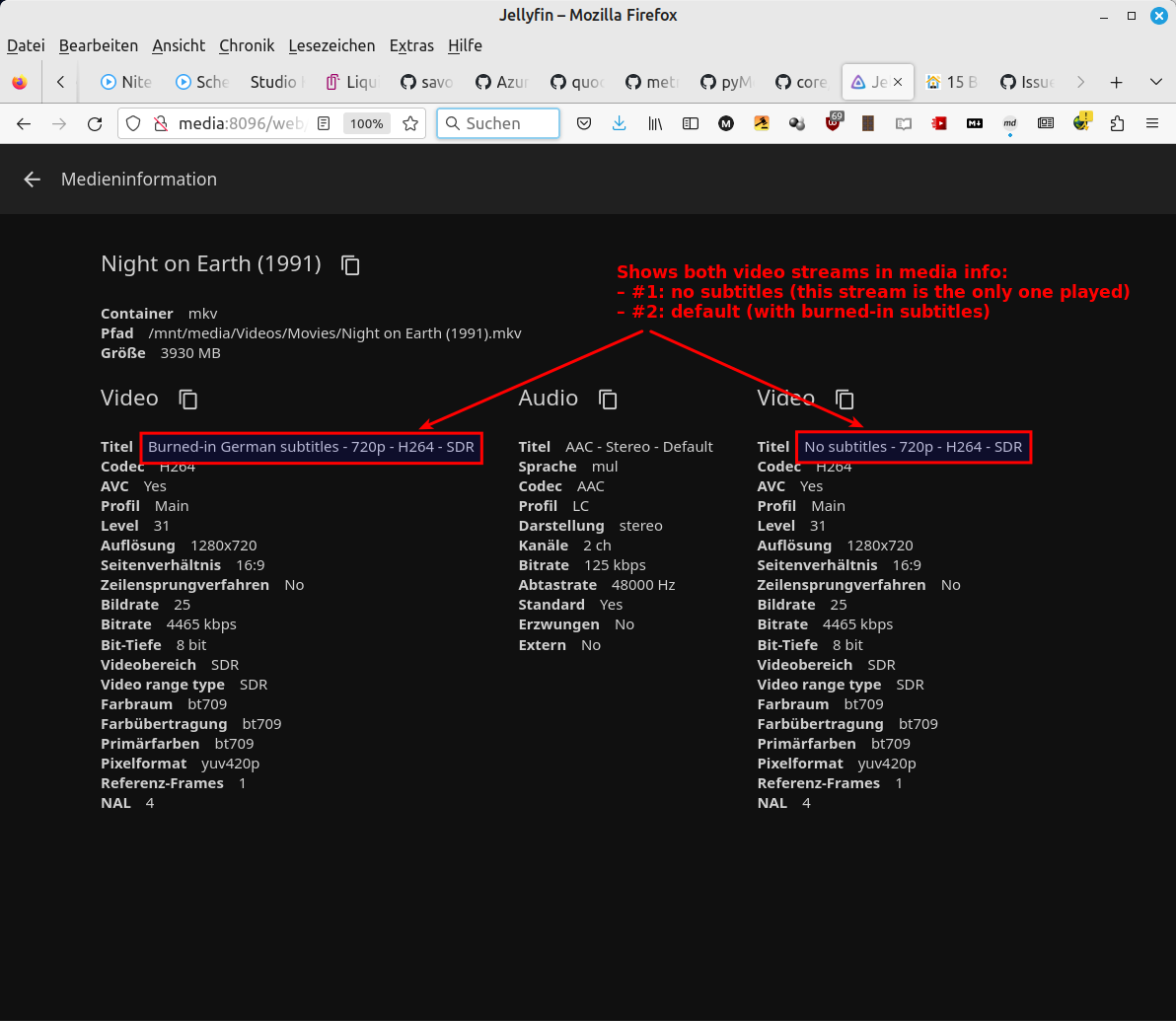Copy the Audio stream details

[608, 399]
